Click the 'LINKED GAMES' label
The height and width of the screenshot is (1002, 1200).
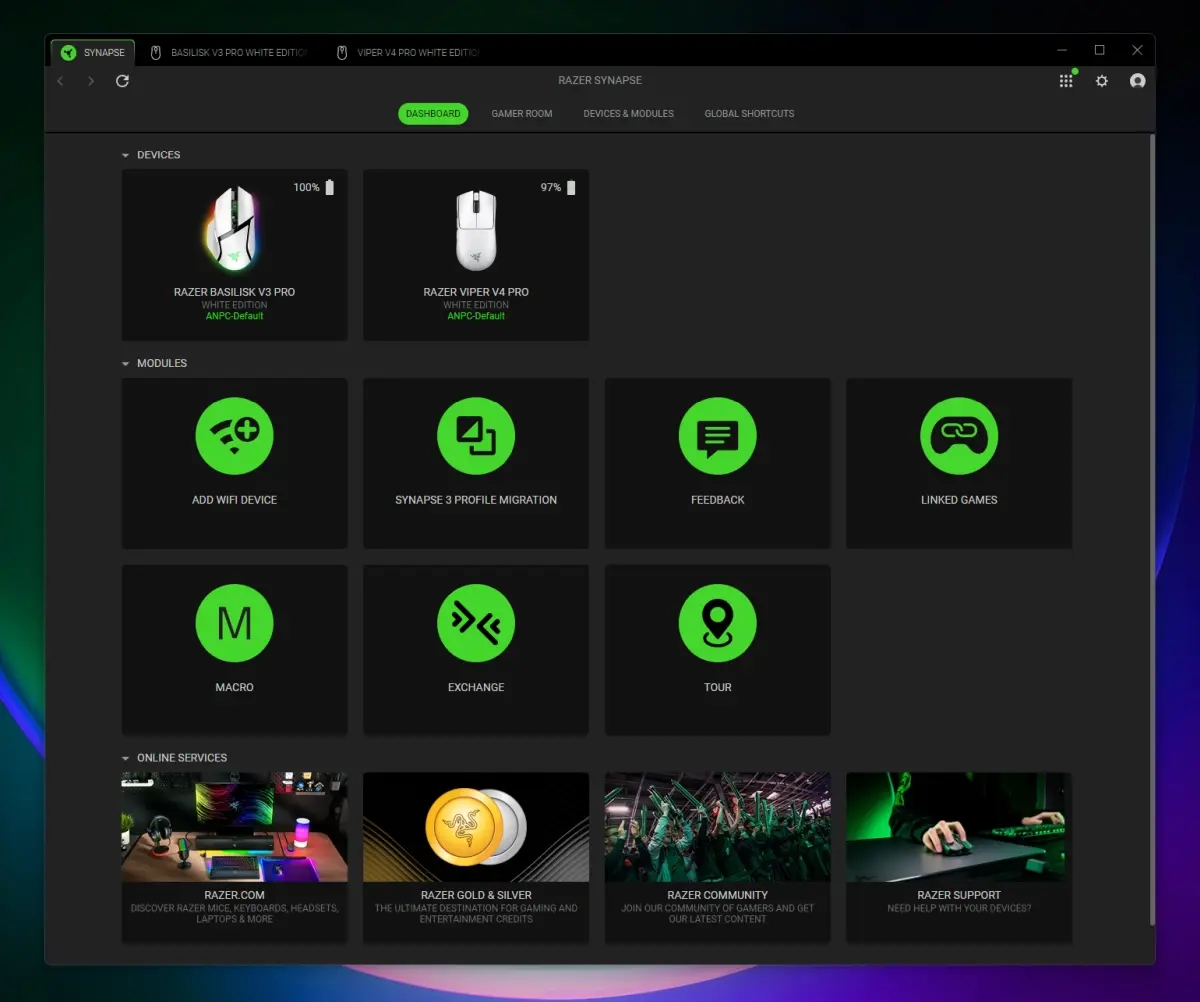coord(959,500)
